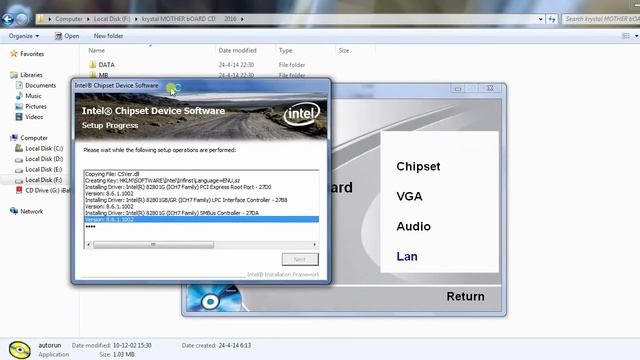The width and height of the screenshot is (640, 360).
Task: Open the Music library
Action: (x=33, y=96)
